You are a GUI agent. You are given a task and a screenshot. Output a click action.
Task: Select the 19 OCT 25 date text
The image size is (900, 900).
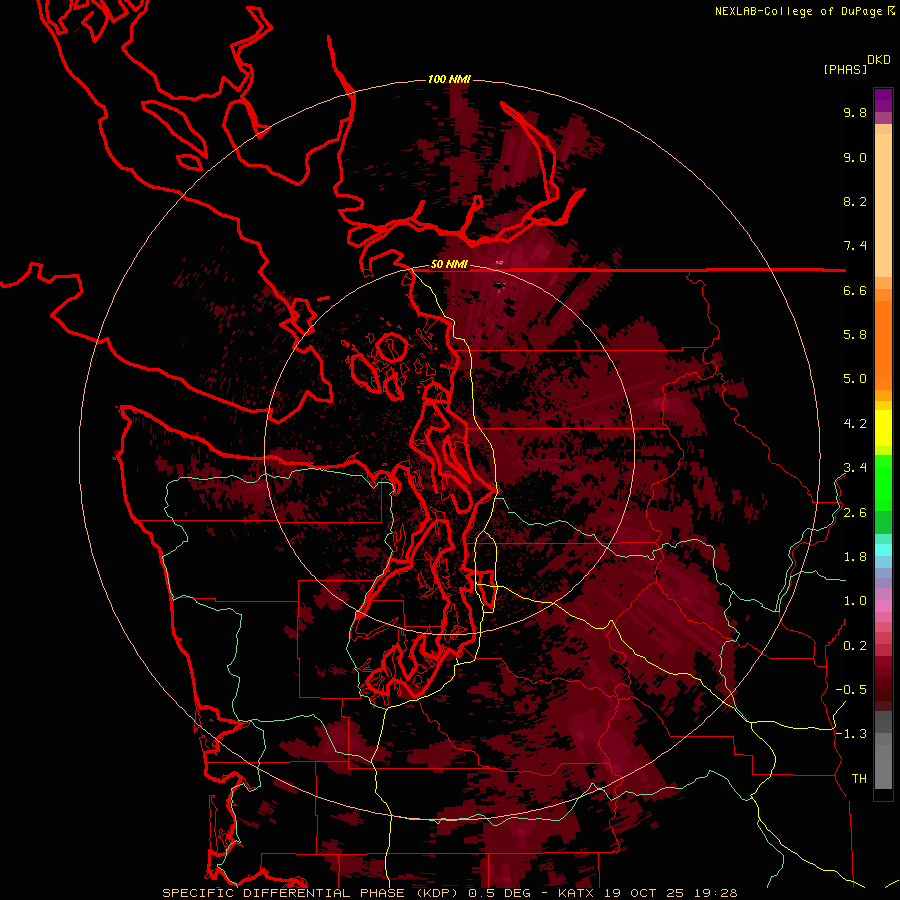pyautogui.click(x=644, y=893)
